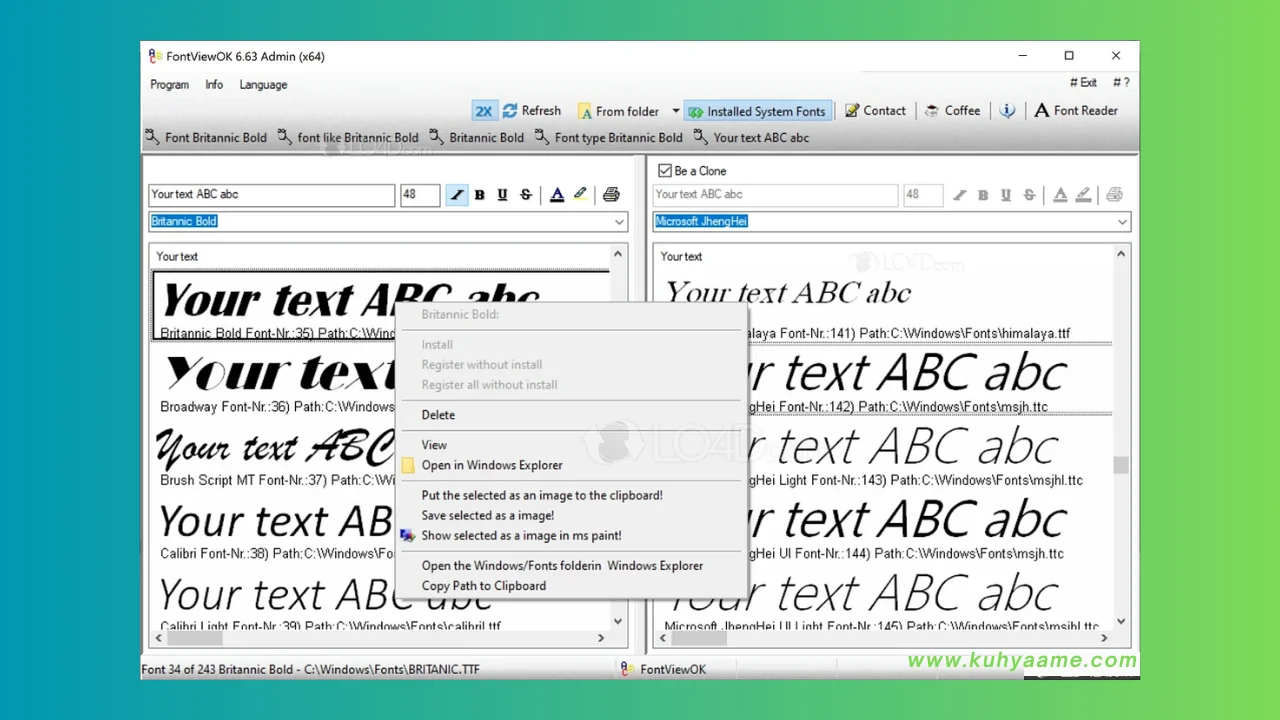Choose Delete in the context menu
This screenshot has height=720, width=1280.
572,415
